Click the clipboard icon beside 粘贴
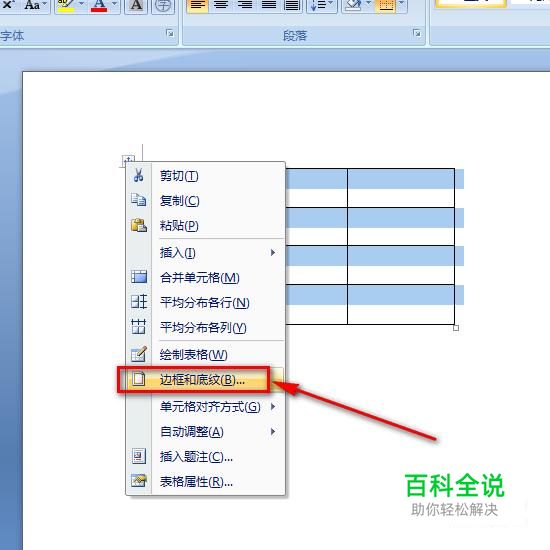The height and width of the screenshot is (550, 550). point(139,225)
